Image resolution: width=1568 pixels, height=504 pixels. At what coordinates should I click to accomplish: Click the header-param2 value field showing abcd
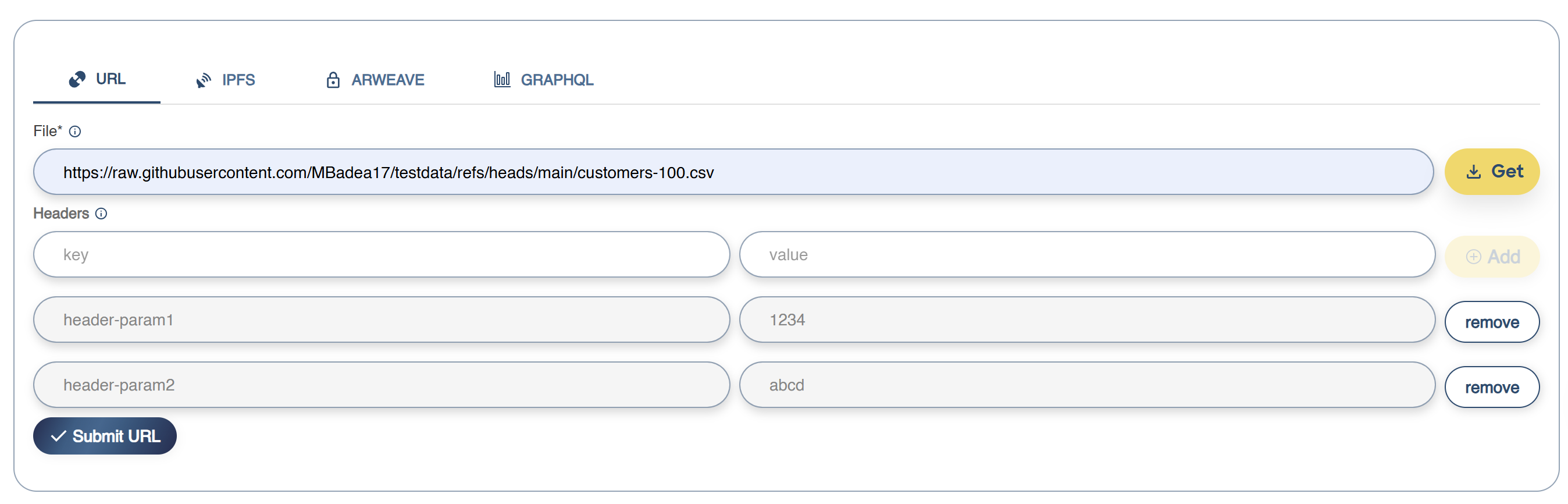tap(1086, 385)
